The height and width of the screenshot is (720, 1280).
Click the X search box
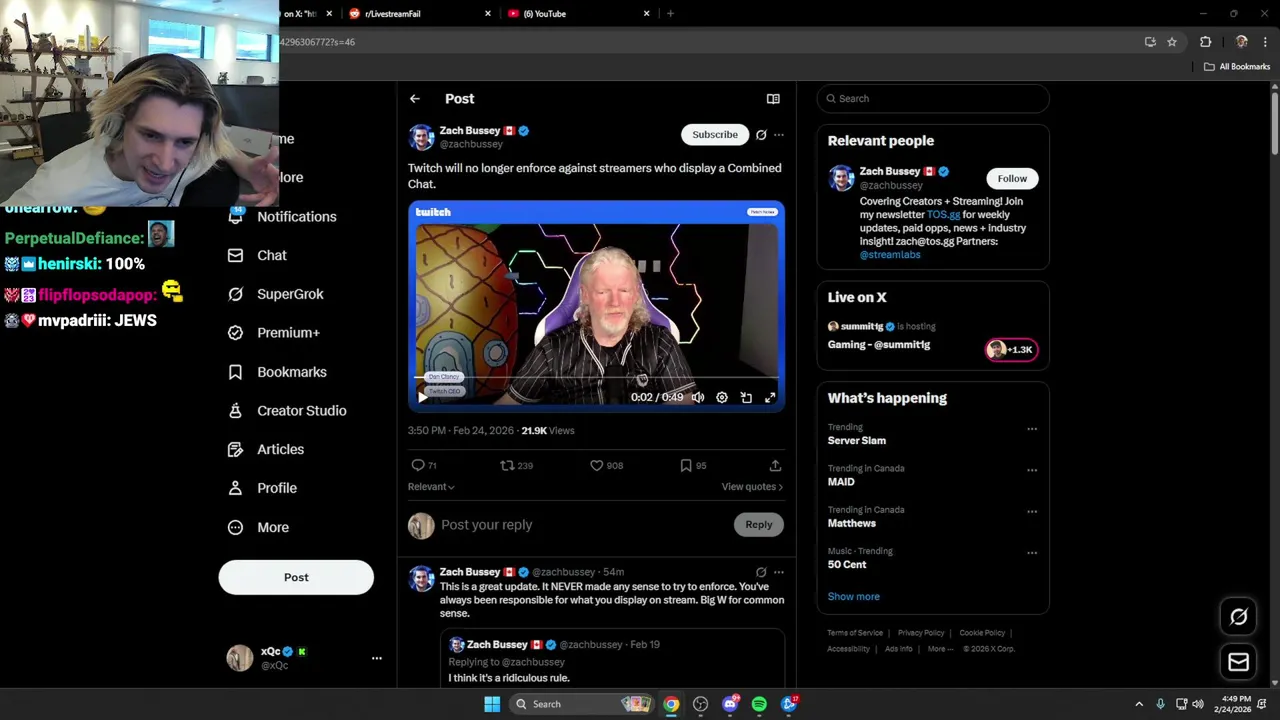[x=933, y=99]
